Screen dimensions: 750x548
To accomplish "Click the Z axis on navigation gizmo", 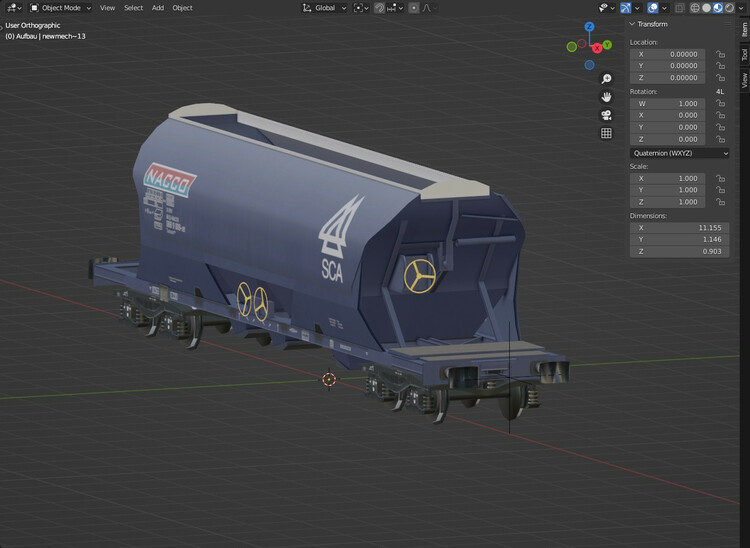I will [589, 26].
